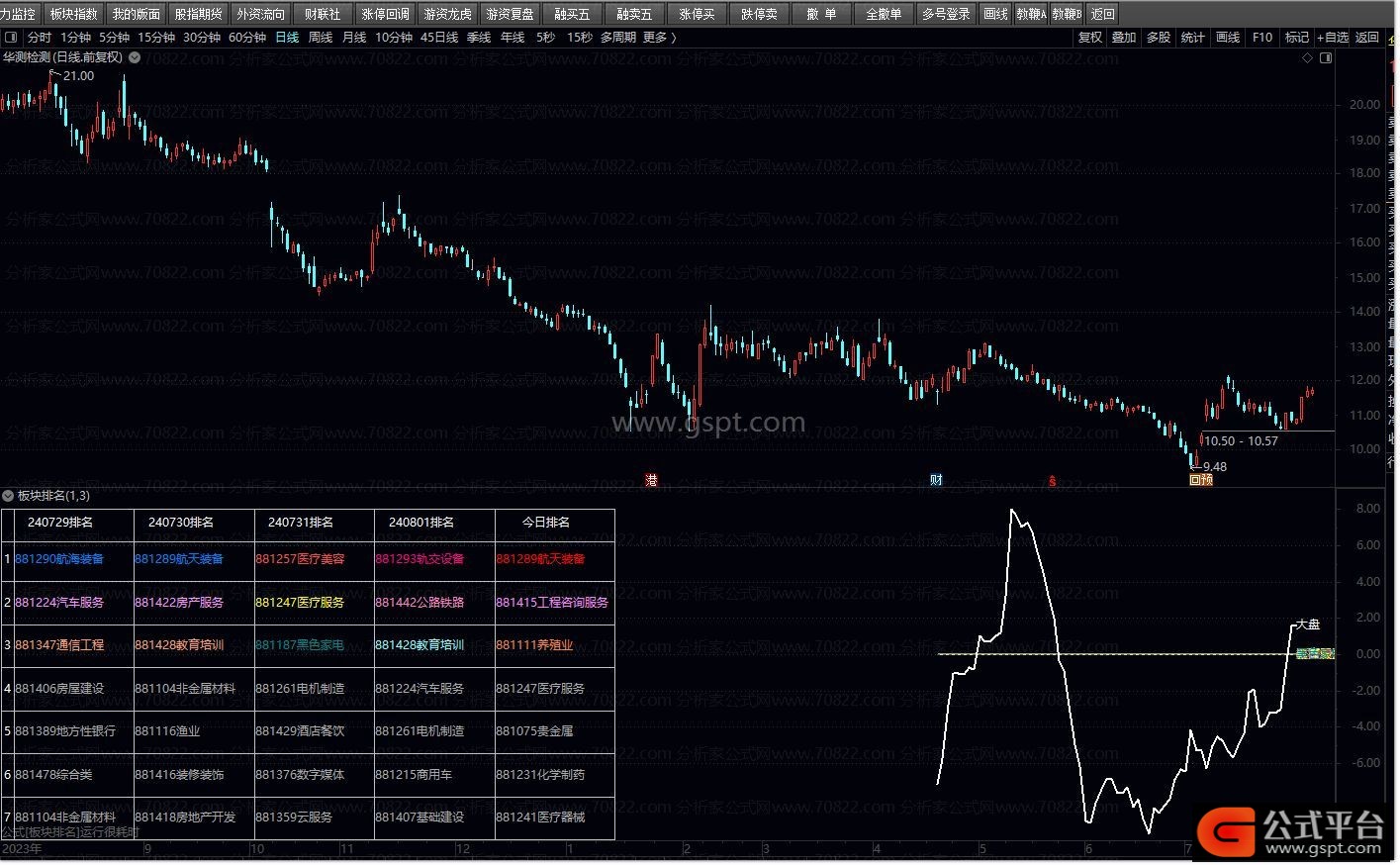Click the 叠加 overlay option
The width and height of the screenshot is (1400, 865).
pyautogui.click(x=1124, y=38)
